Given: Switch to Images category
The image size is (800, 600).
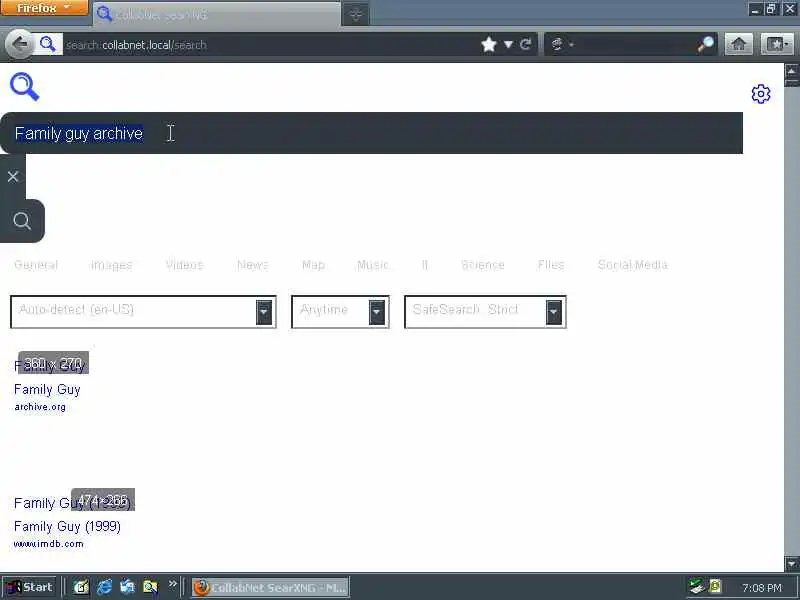Looking at the screenshot, I should (112, 265).
